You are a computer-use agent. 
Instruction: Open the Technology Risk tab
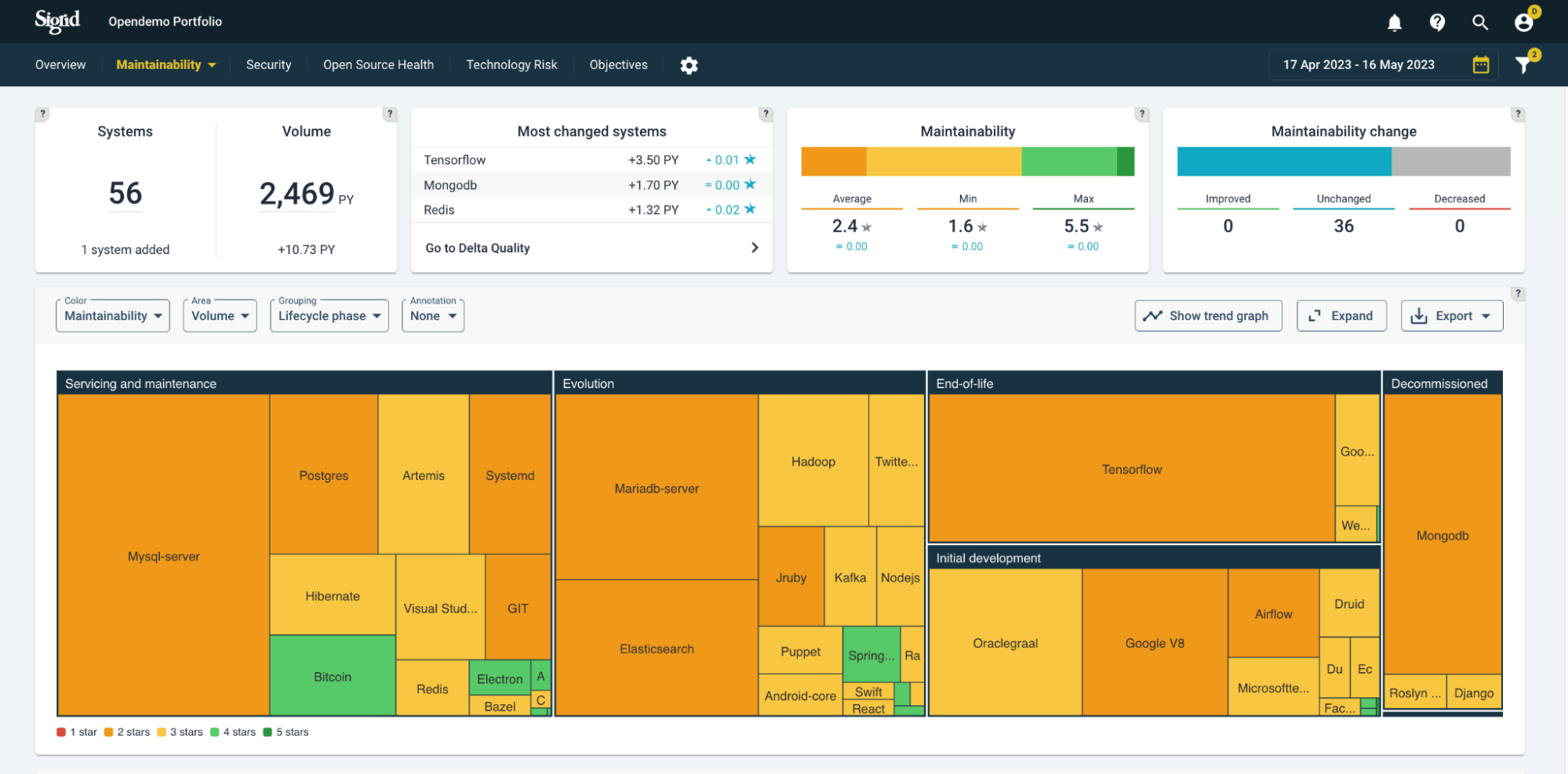(x=511, y=65)
